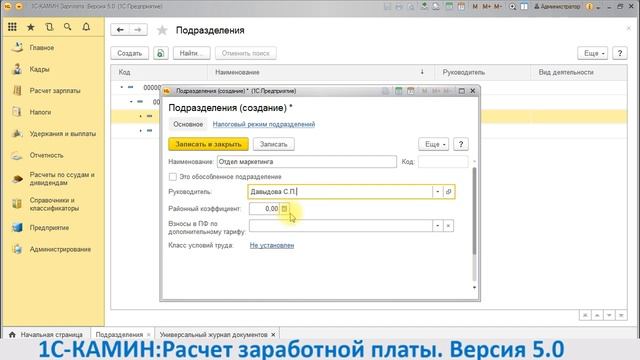Open the sections menu grid icon

[x=12, y=27]
